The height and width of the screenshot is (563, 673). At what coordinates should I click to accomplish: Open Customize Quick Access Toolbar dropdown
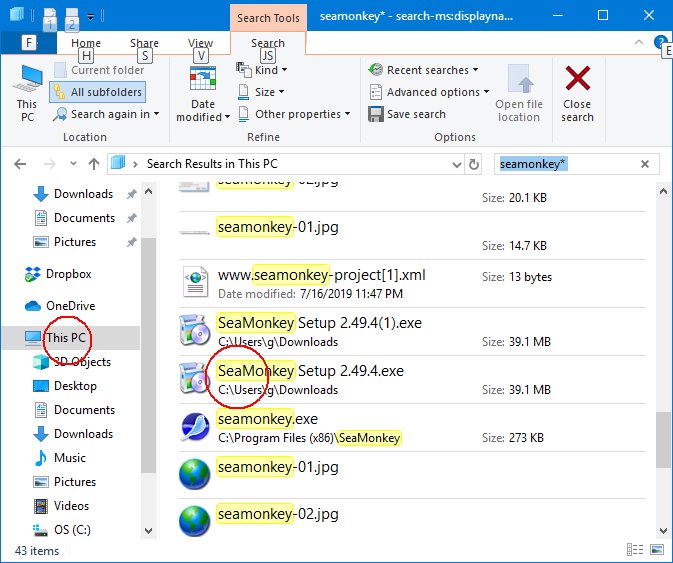tap(90, 17)
